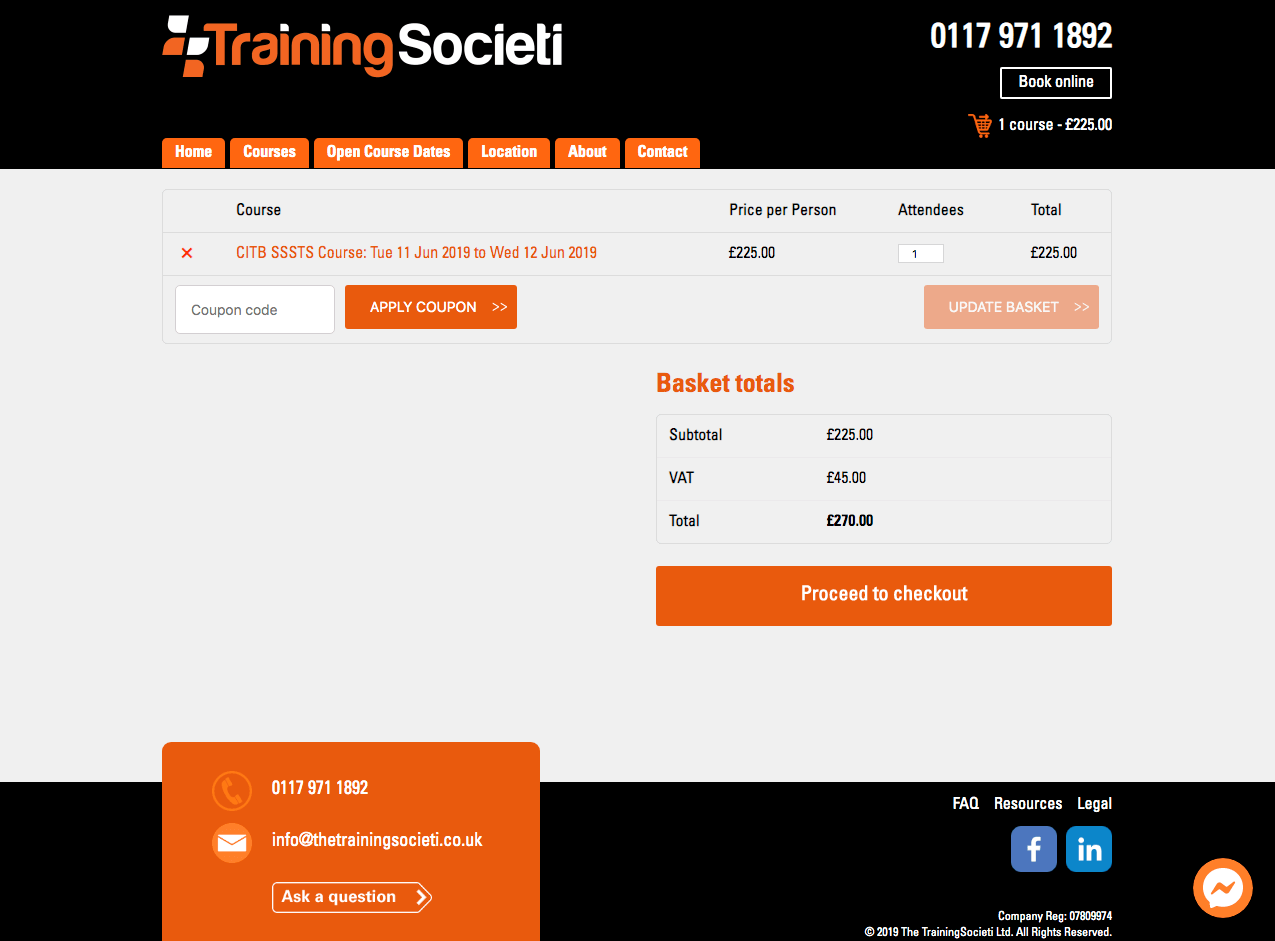Click the Apply Coupon button
Viewport: 1275px width, 941px height.
point(431,307)
